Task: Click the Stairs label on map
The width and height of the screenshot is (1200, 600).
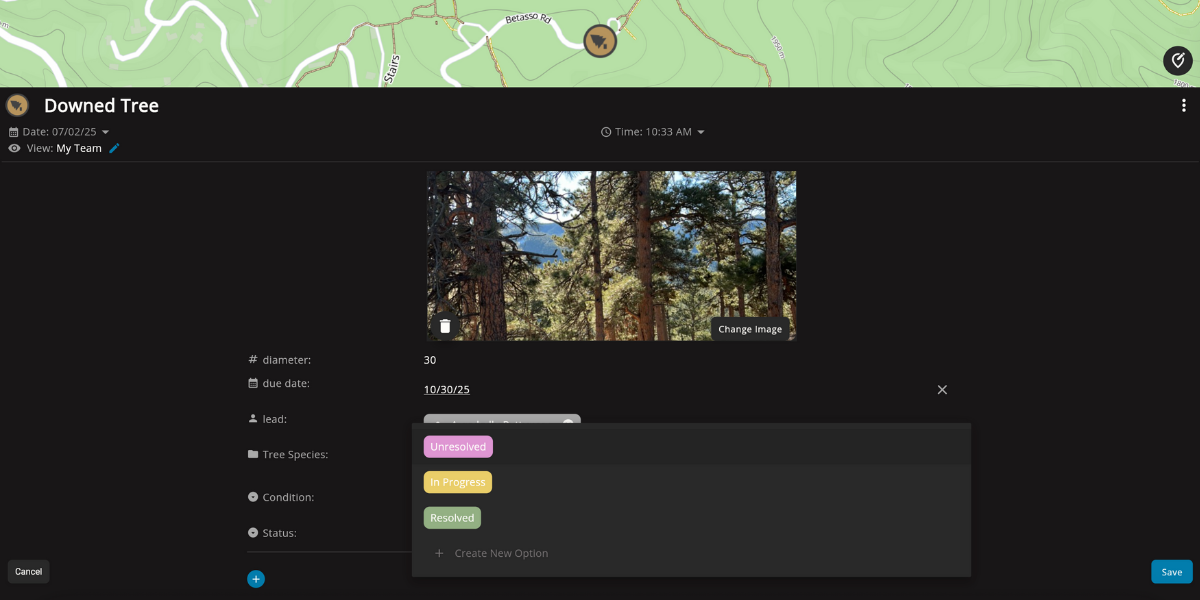Action: coord(393,68)
